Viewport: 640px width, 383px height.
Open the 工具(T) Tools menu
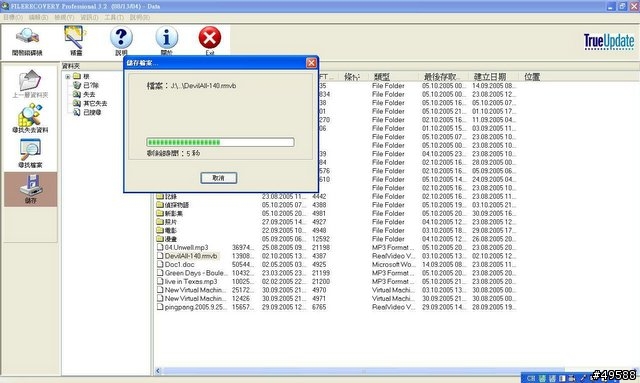coord(114,17)
